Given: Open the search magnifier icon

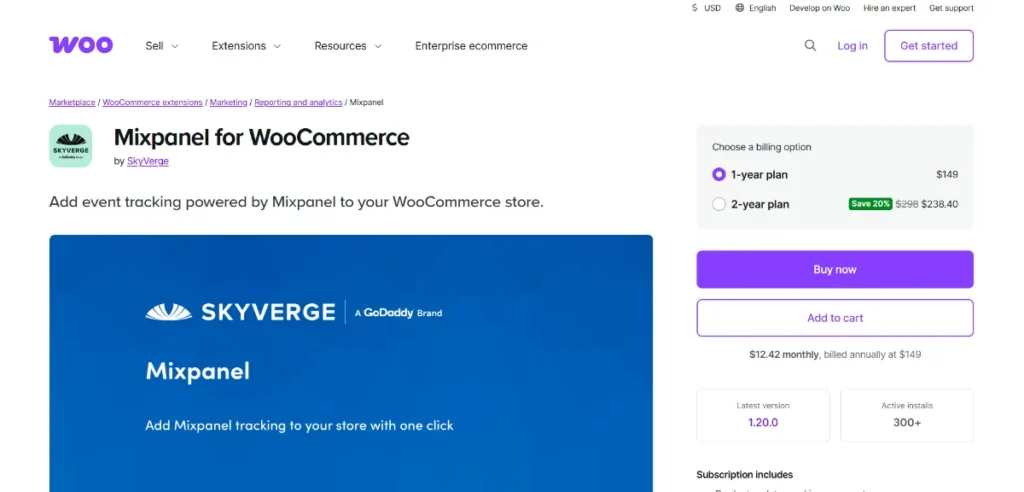Looking at the screenshot, I should click(810, 45).
